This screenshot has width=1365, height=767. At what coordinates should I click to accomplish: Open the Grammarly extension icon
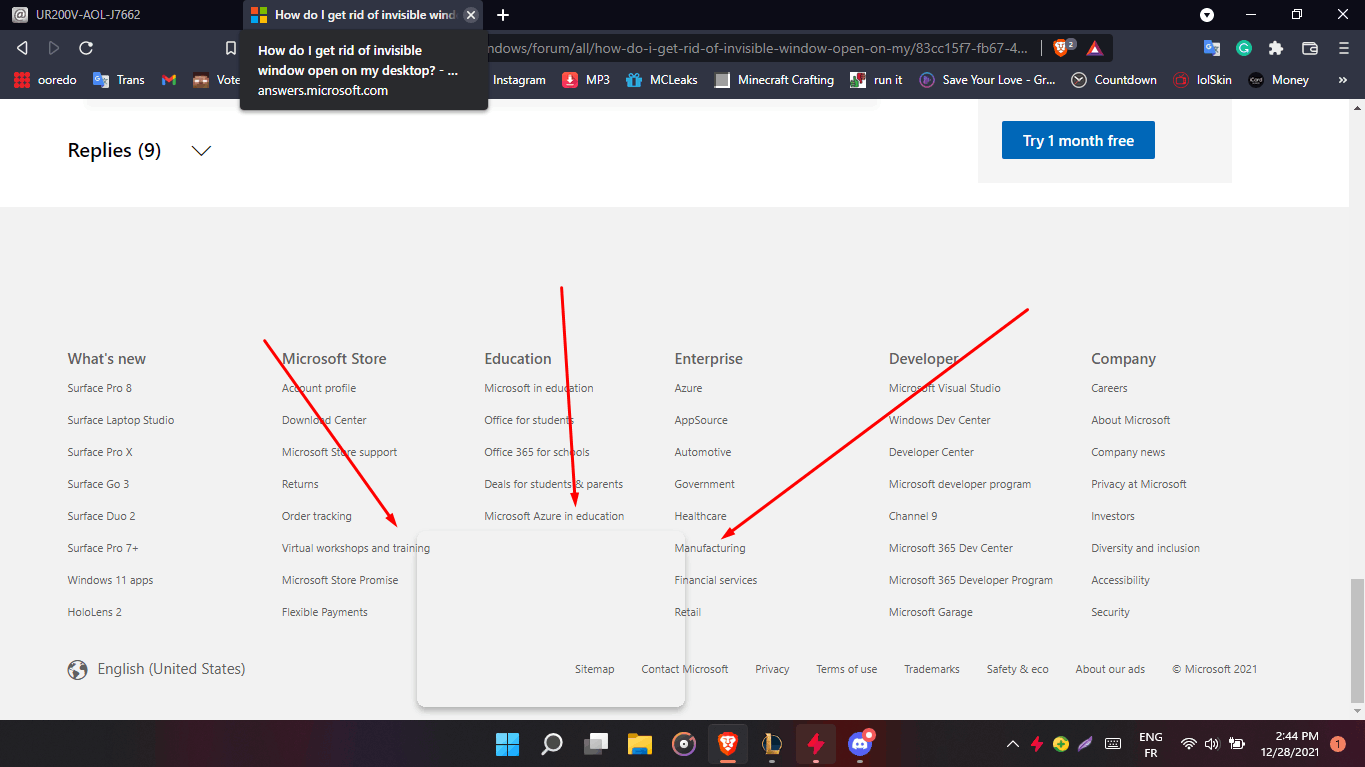click(x=1244, y=48)
